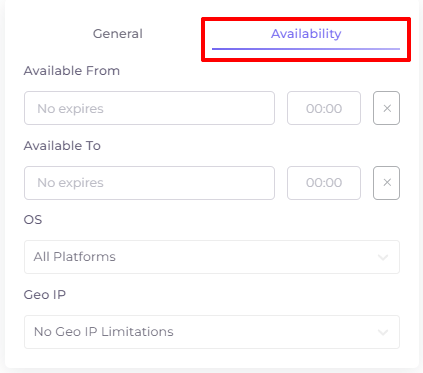Image resolution: width=423 pixels, height=373 pixels.
Task: Focus the Available From date field
Action: tap(149, 108)
